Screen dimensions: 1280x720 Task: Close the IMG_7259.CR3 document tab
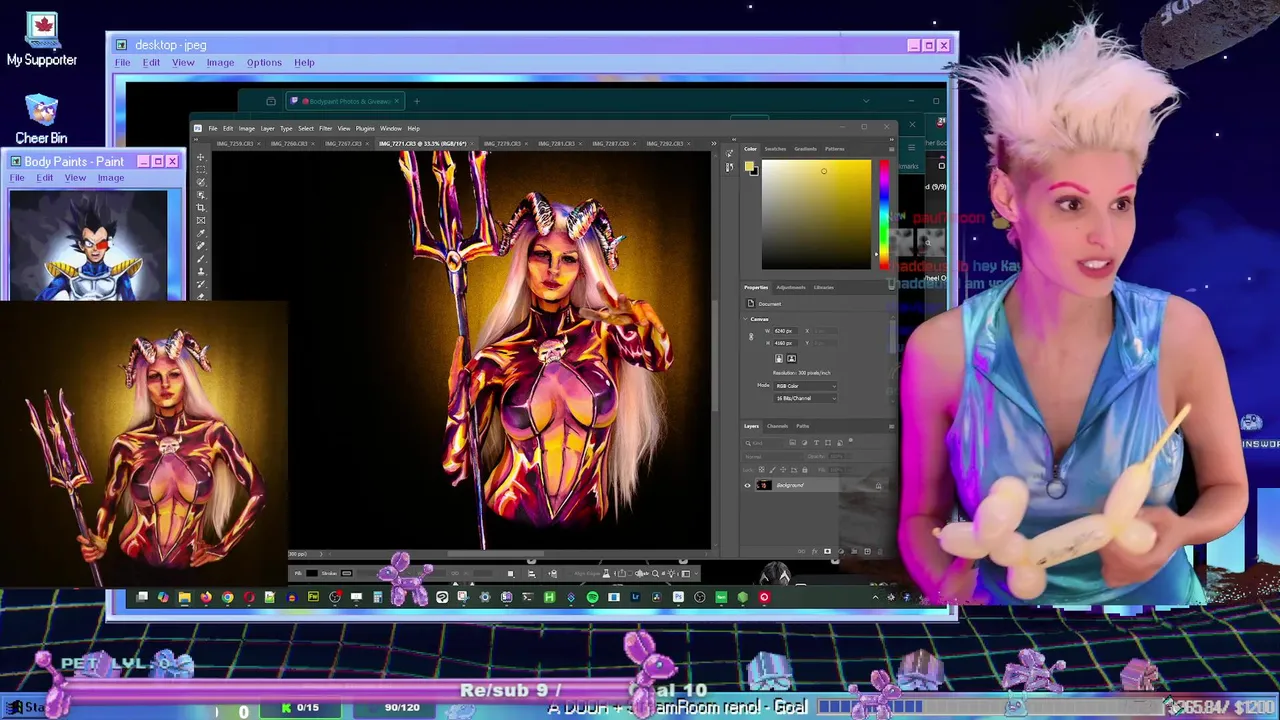(x=259, y=143)
